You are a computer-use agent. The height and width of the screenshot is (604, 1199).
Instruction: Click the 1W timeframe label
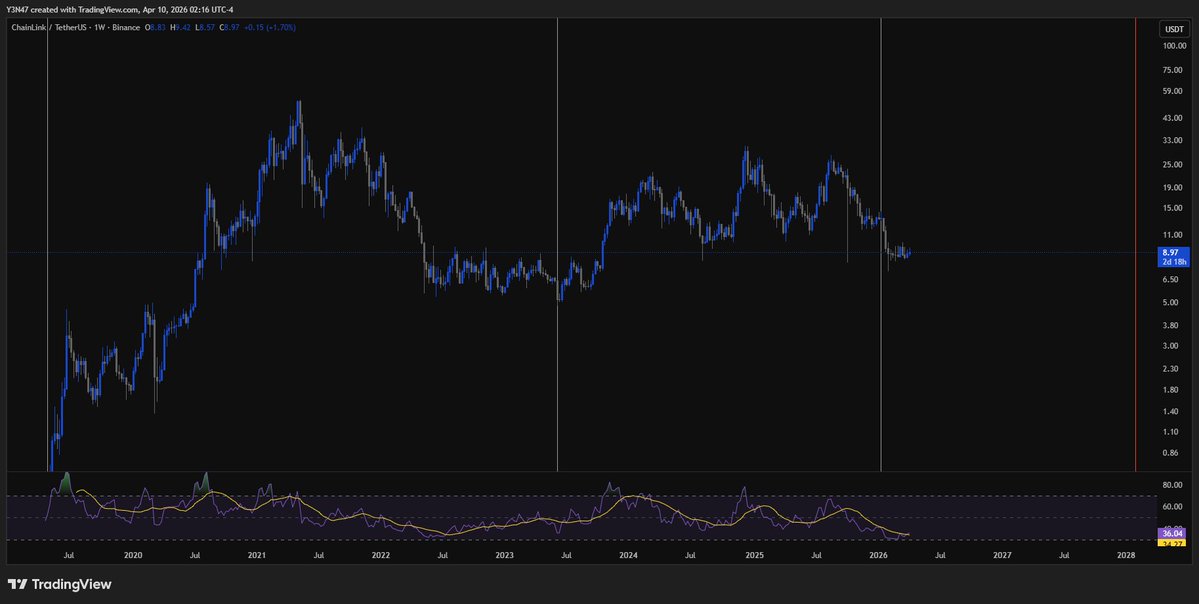(99, 28)
